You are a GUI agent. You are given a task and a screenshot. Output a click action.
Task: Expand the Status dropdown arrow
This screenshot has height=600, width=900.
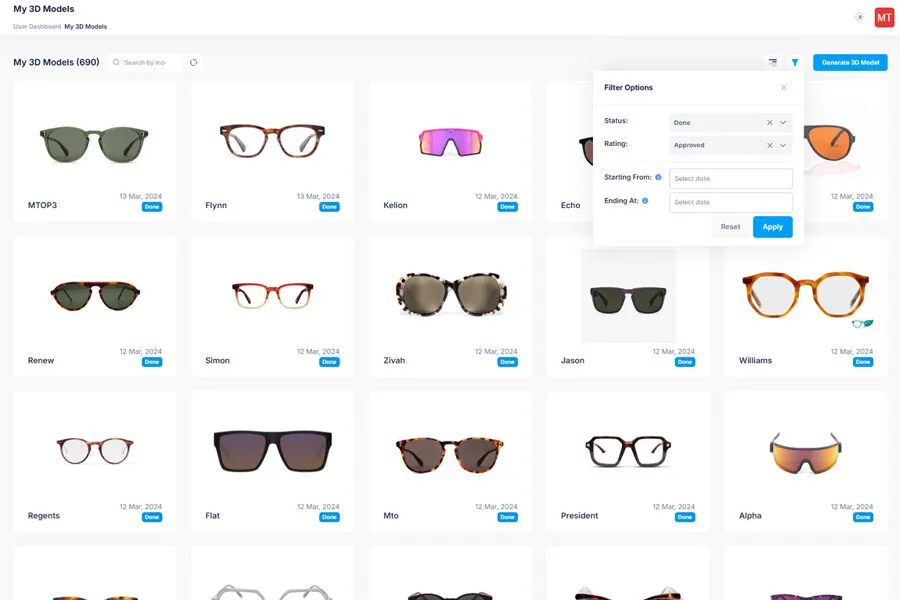click(x=783, y=122)
